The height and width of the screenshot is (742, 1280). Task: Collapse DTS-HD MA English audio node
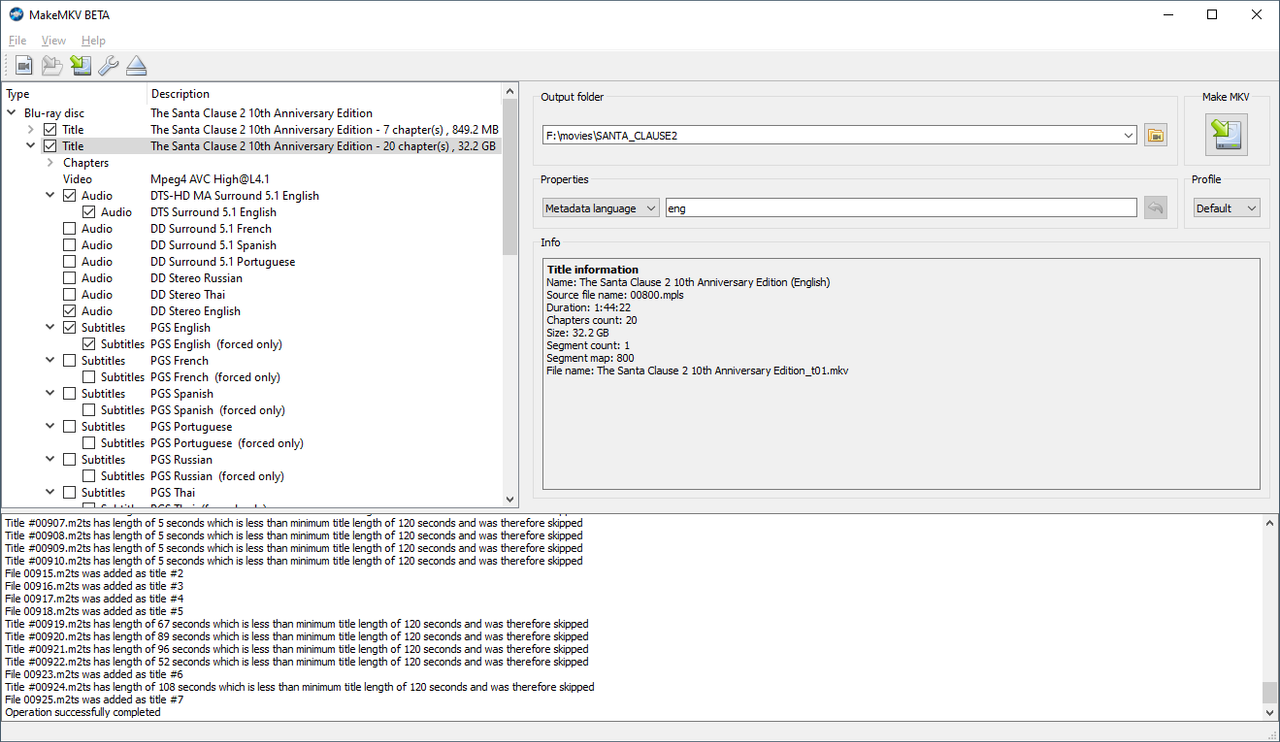(50, 196)
